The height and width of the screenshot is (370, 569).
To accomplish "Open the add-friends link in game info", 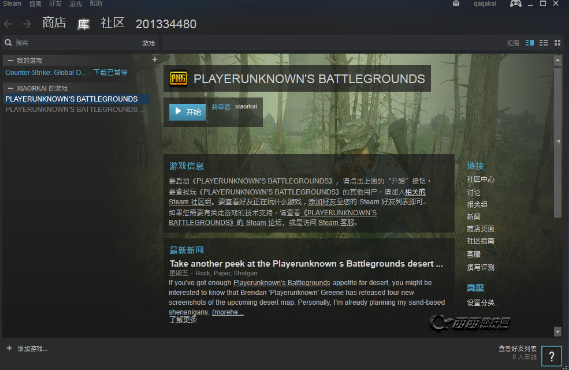I will pyautogui.click(x=333, y=202).
